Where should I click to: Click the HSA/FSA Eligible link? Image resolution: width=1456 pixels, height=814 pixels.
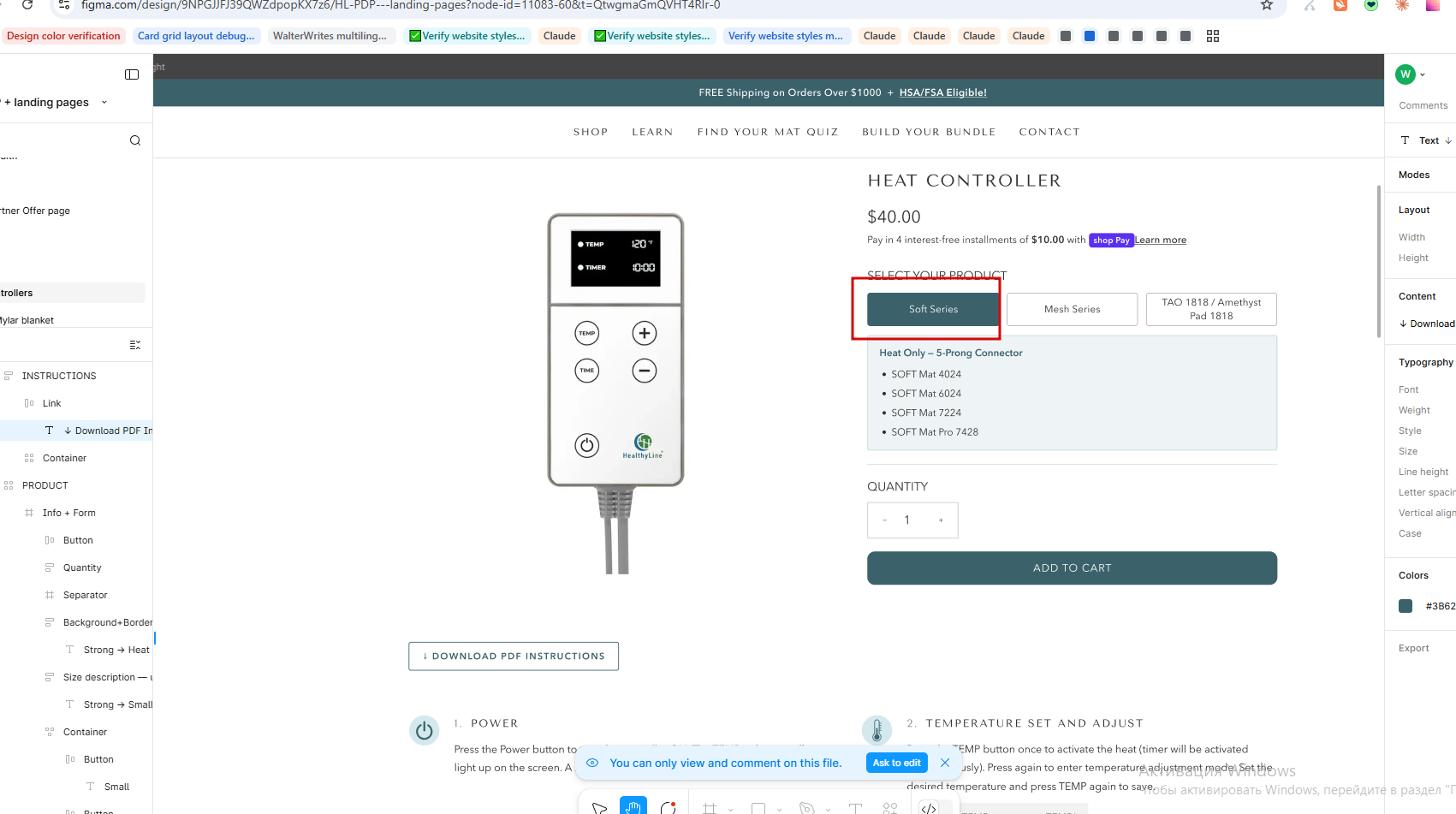pyautogui.click(x=942, y=92)
